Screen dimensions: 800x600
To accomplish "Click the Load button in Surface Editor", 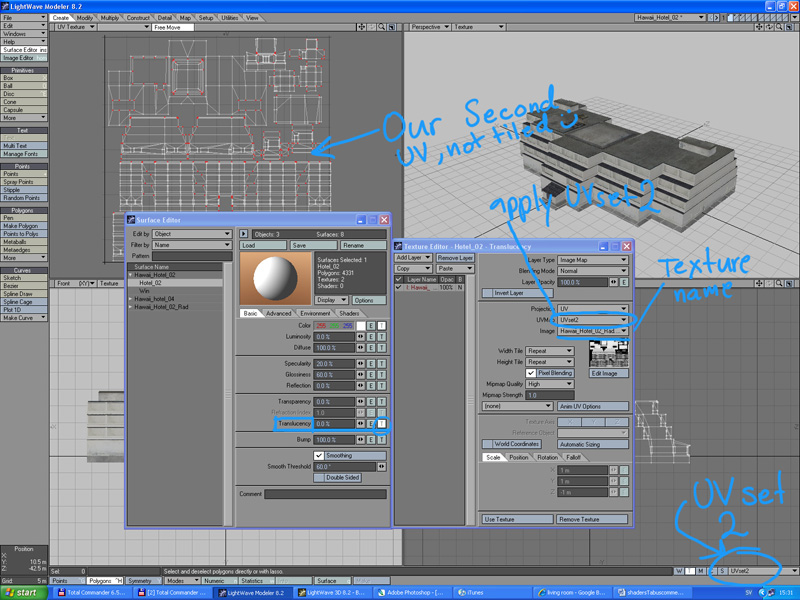I will [x=263, y=245].
